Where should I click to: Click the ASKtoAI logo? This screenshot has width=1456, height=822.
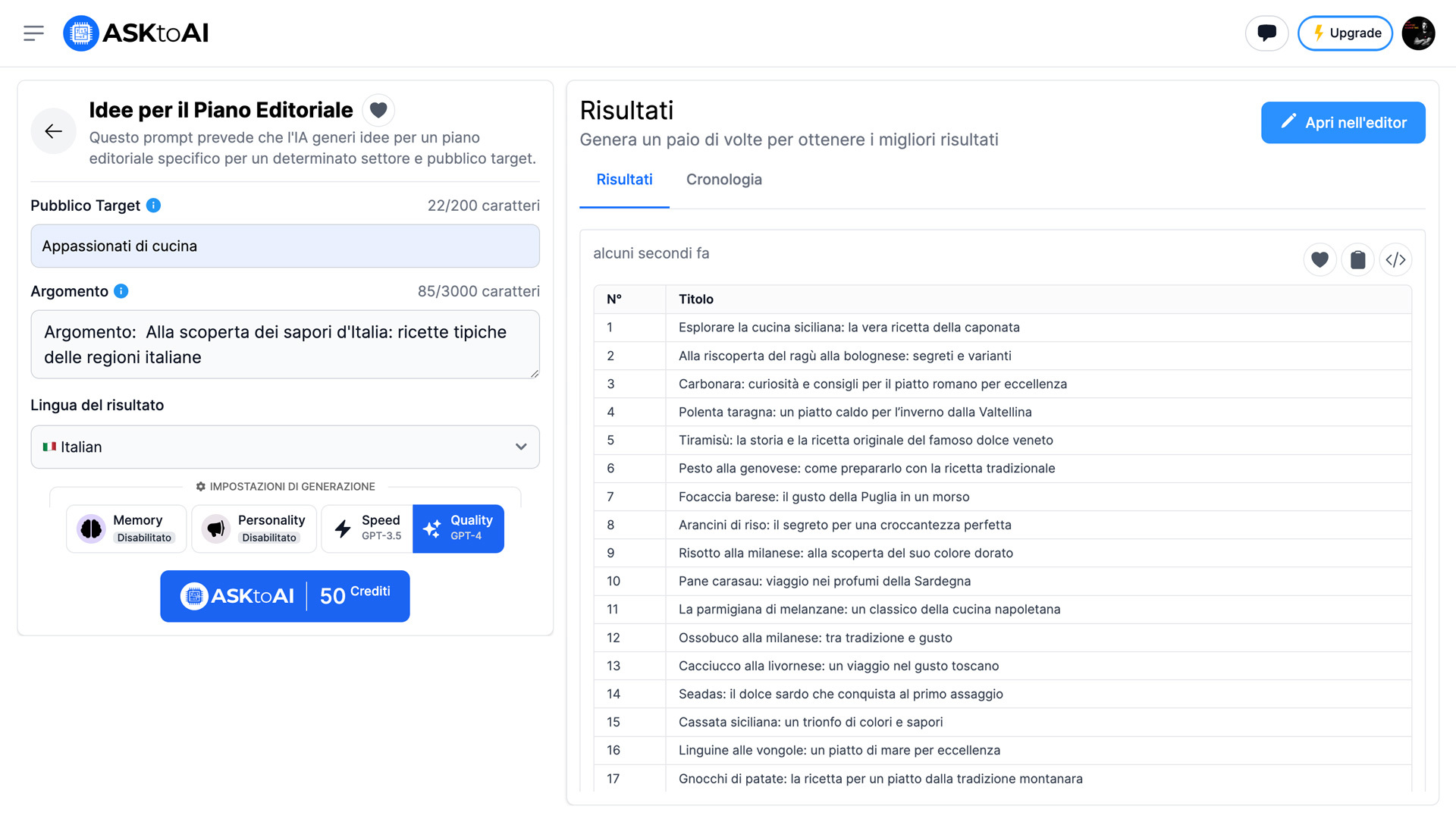(x=136, y=33)
